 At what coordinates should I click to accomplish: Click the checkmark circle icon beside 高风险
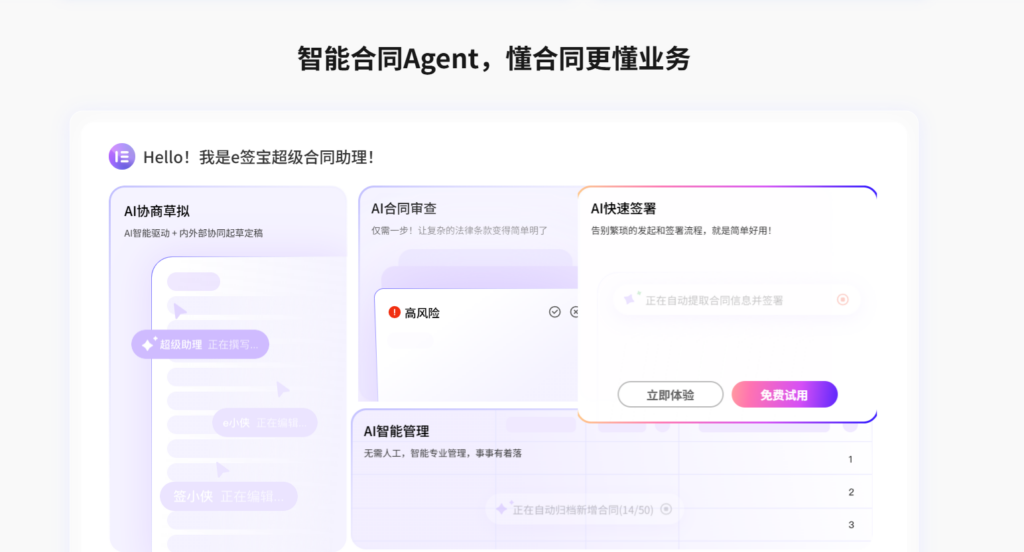pyautogui.click(x=554, y=312)
